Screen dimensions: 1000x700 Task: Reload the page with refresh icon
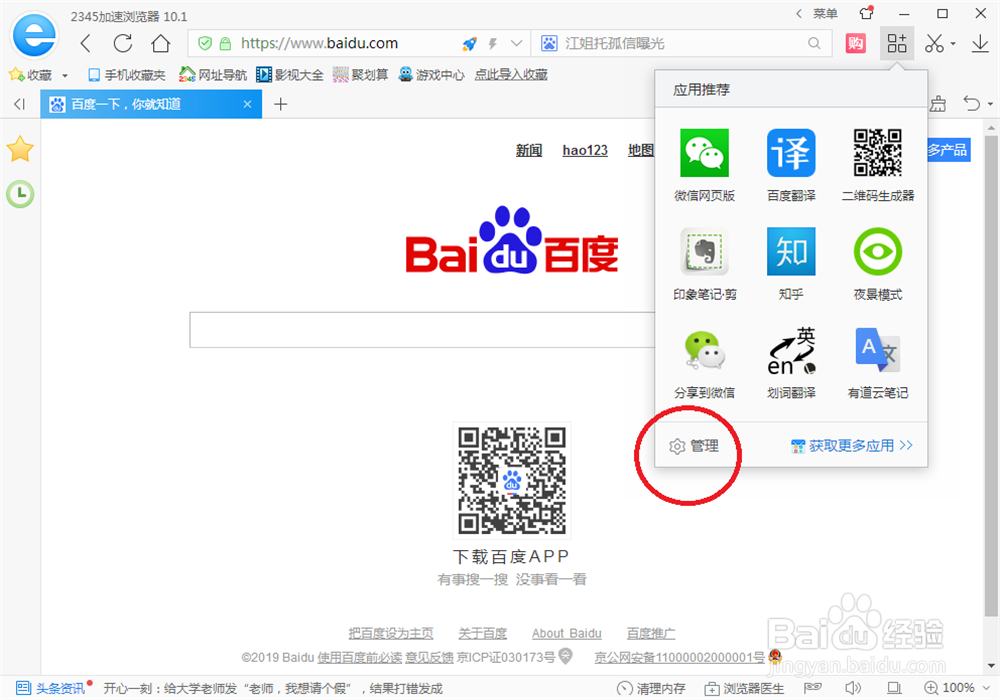click(x=123, y=43)
